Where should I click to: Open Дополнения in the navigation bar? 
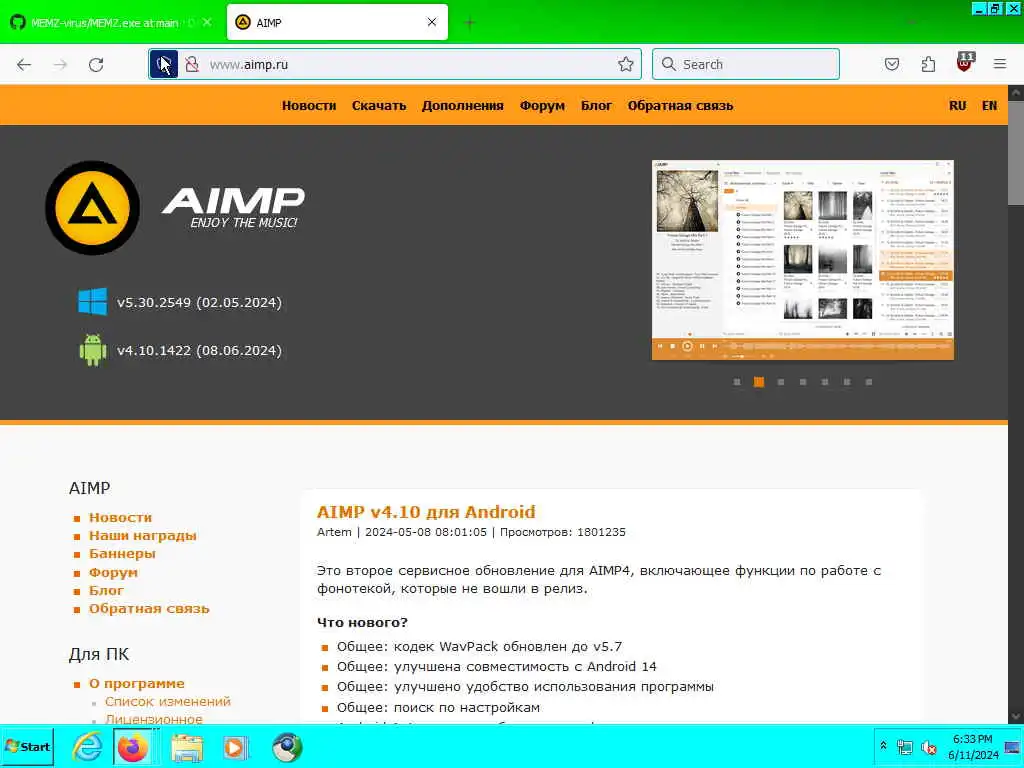pos(462,106)
